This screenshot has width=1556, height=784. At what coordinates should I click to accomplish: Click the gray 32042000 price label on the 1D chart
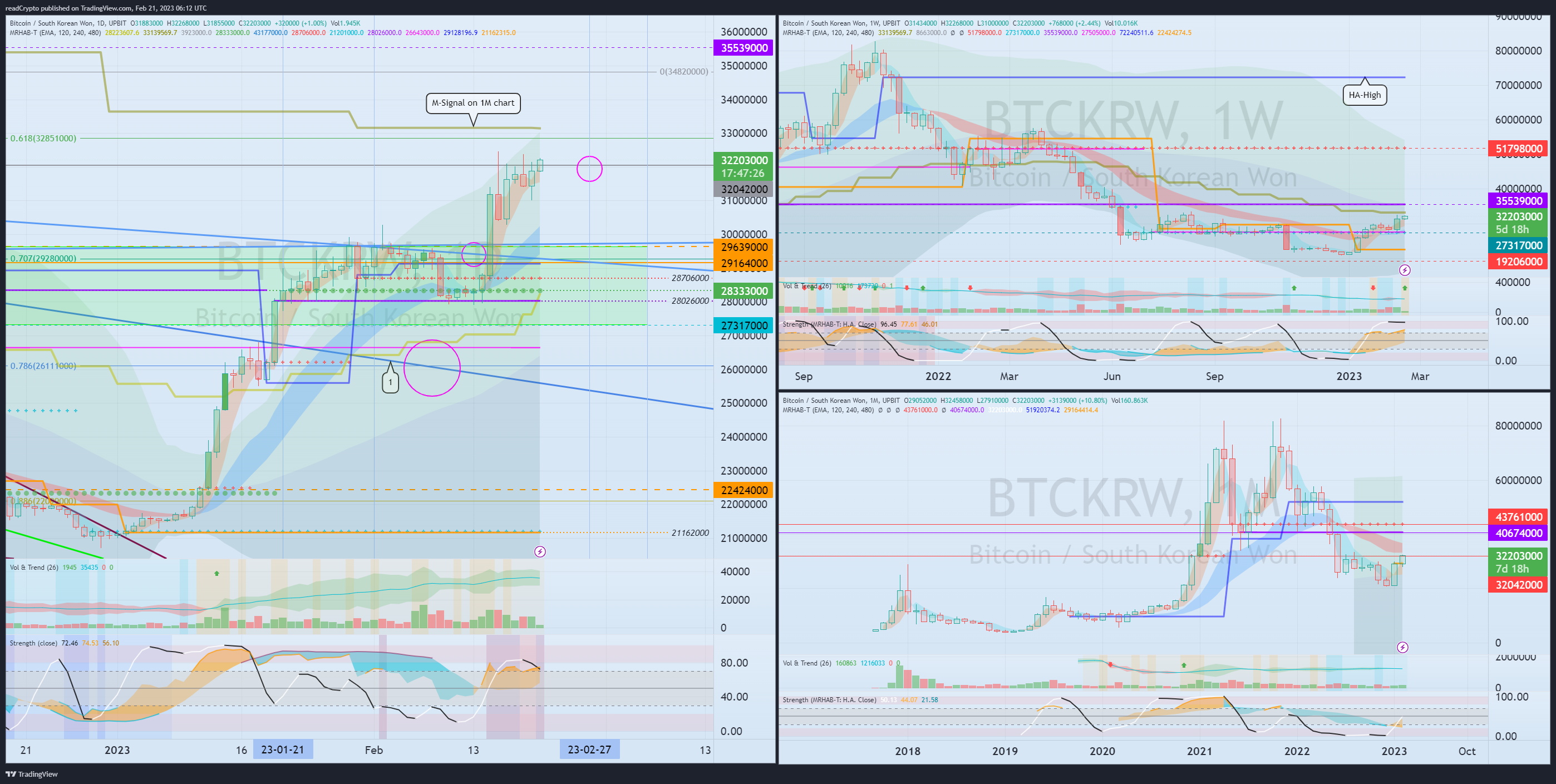[743, 189]
